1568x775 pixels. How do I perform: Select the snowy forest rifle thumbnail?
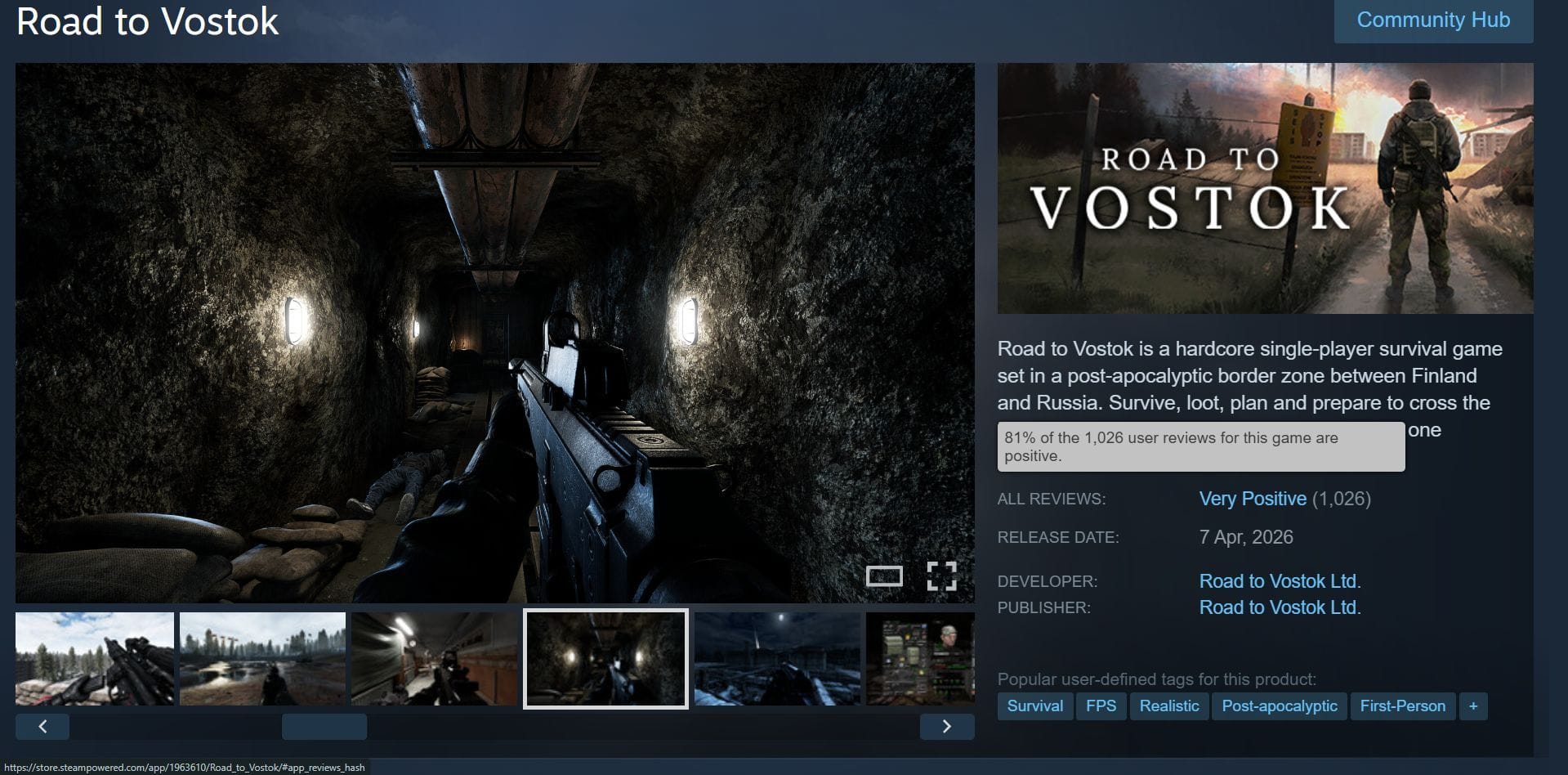coord(95,659)
